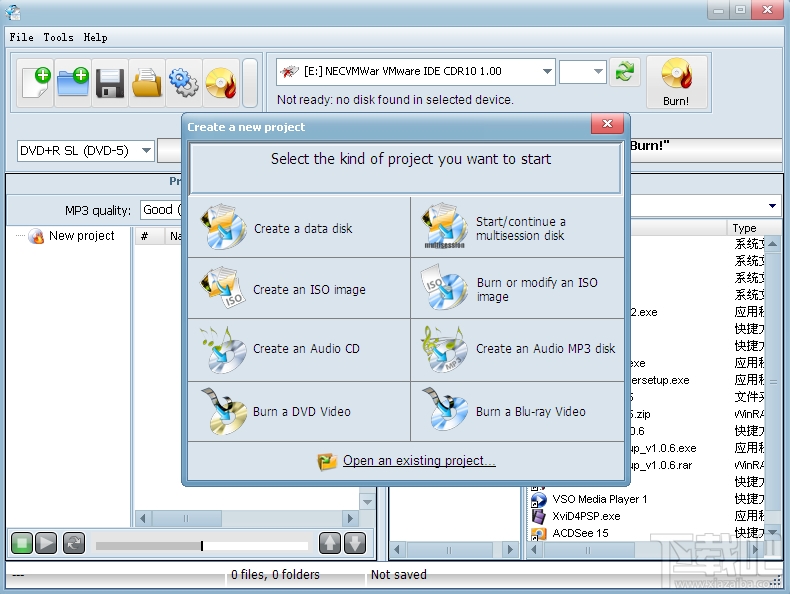Click the save project floppy icon
The height and width of the screenshot is (594, 790).
click(x=110, y=83)
